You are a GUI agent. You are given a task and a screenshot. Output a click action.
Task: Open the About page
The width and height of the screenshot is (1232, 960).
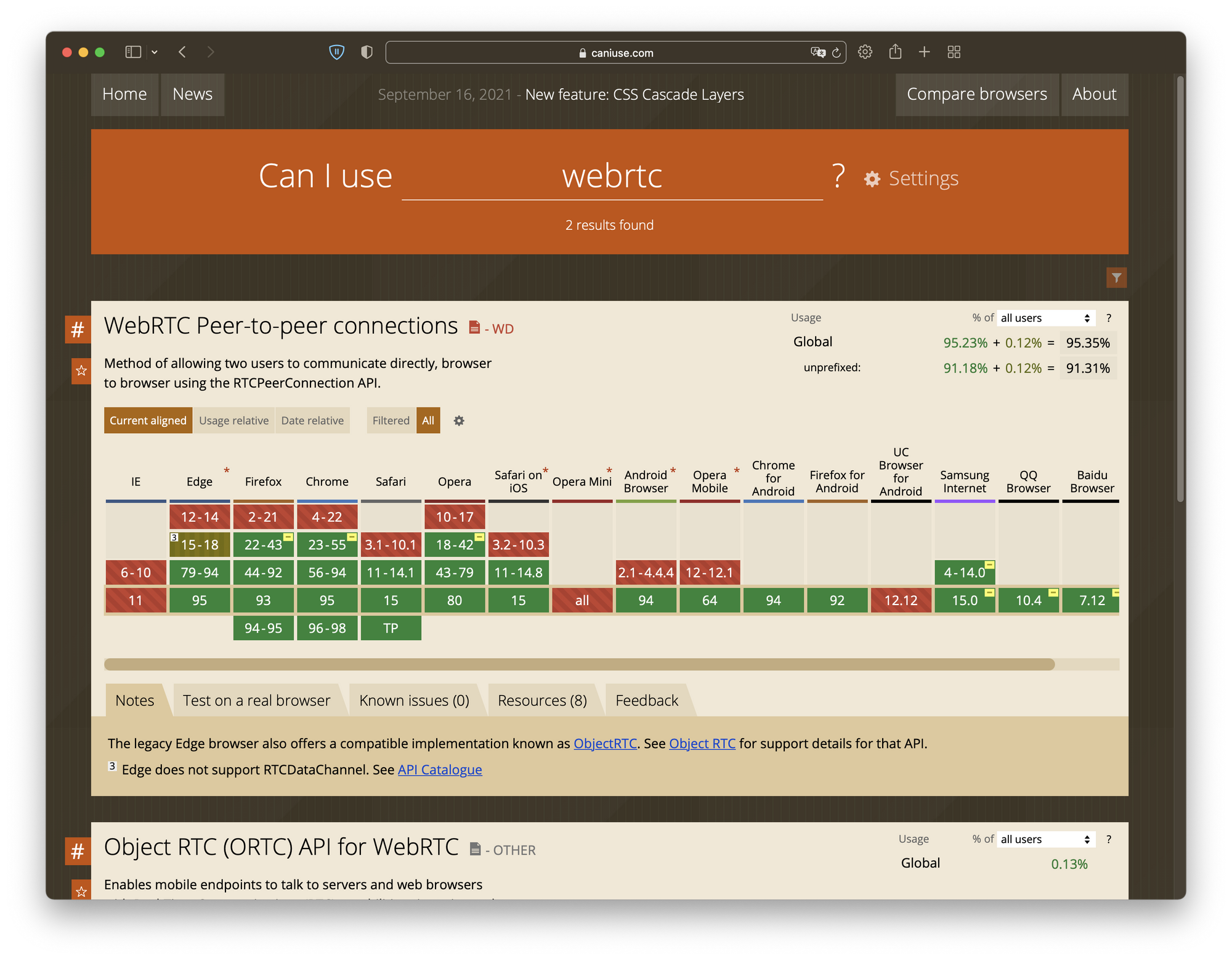point(1094,94)
